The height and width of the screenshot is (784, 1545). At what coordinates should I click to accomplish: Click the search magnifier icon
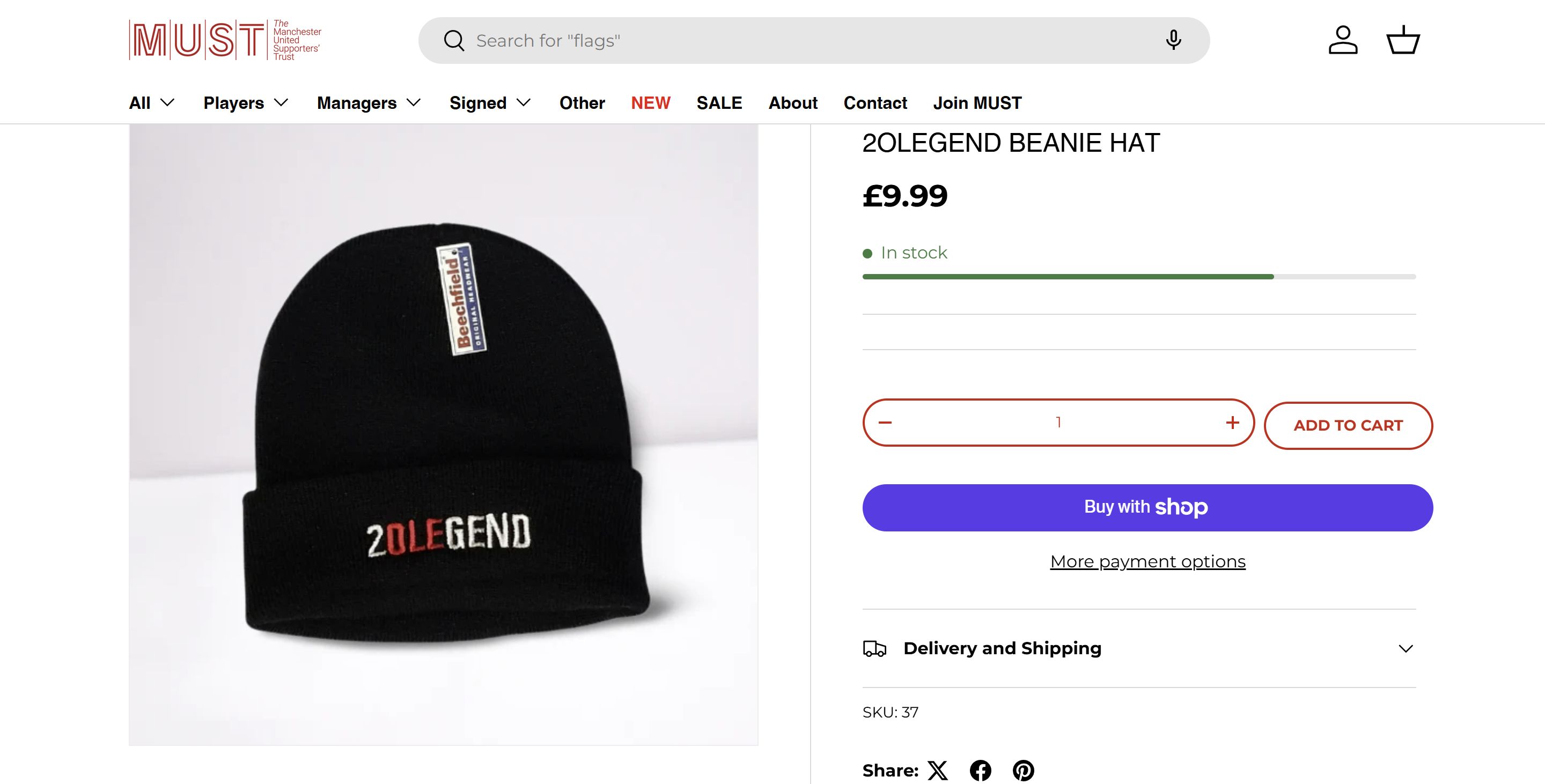(454, 41)
